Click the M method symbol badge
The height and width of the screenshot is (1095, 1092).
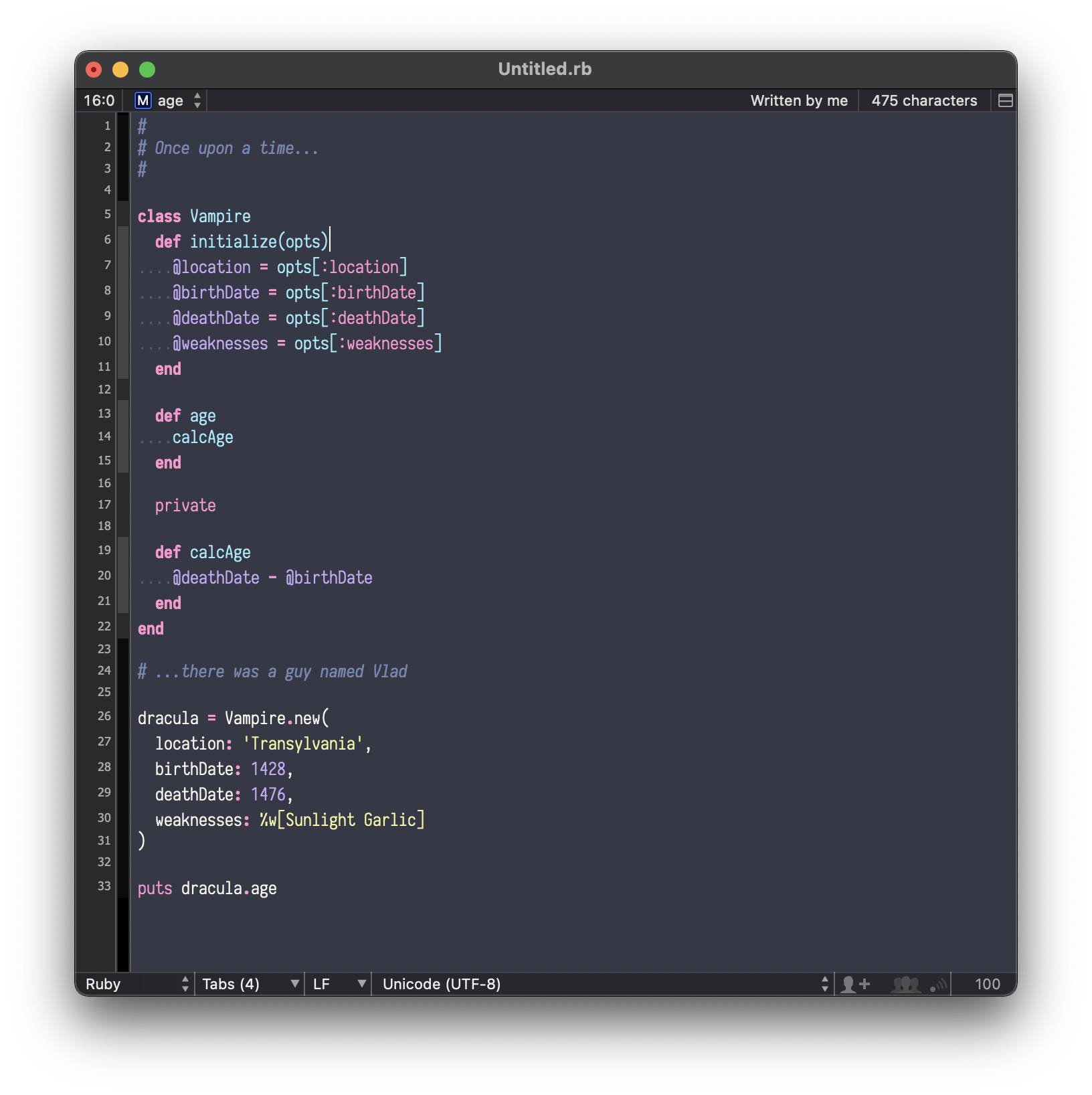tap(143, 100)
